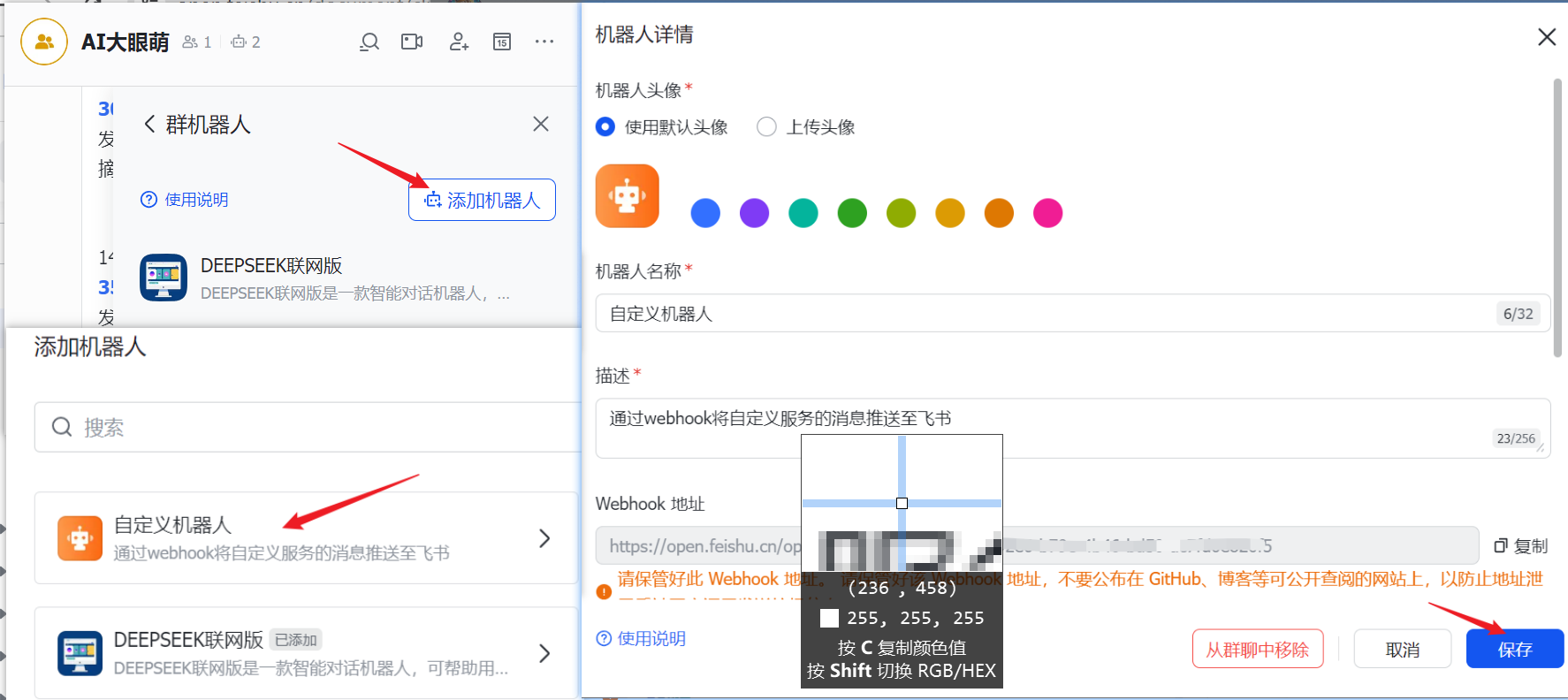
Task: Choose the teal avatar color
Action: tap(803, 213)
